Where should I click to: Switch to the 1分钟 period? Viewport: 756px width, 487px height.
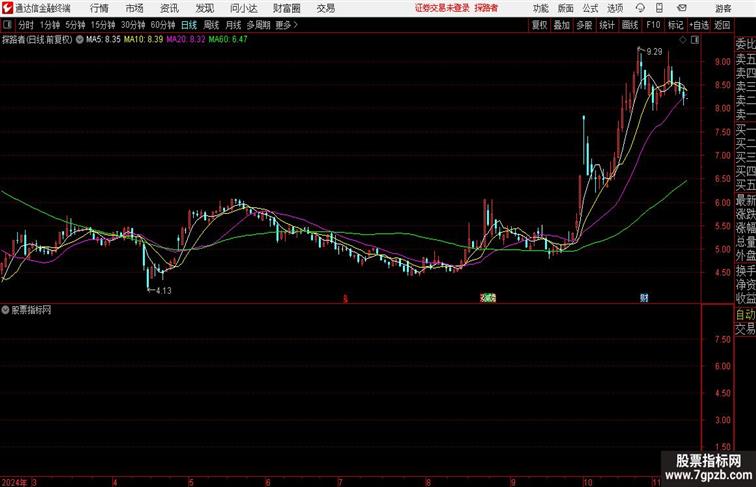pyautogui.click(x=50, y=25)
